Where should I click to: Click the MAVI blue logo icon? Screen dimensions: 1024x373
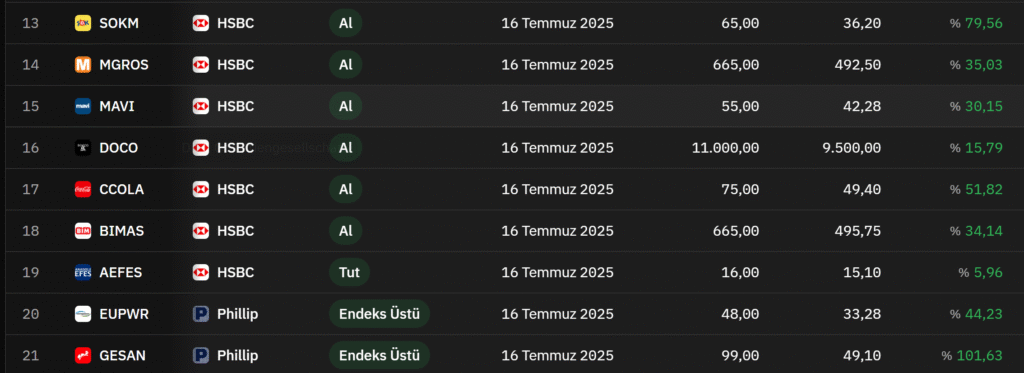(x=83, y=106)
